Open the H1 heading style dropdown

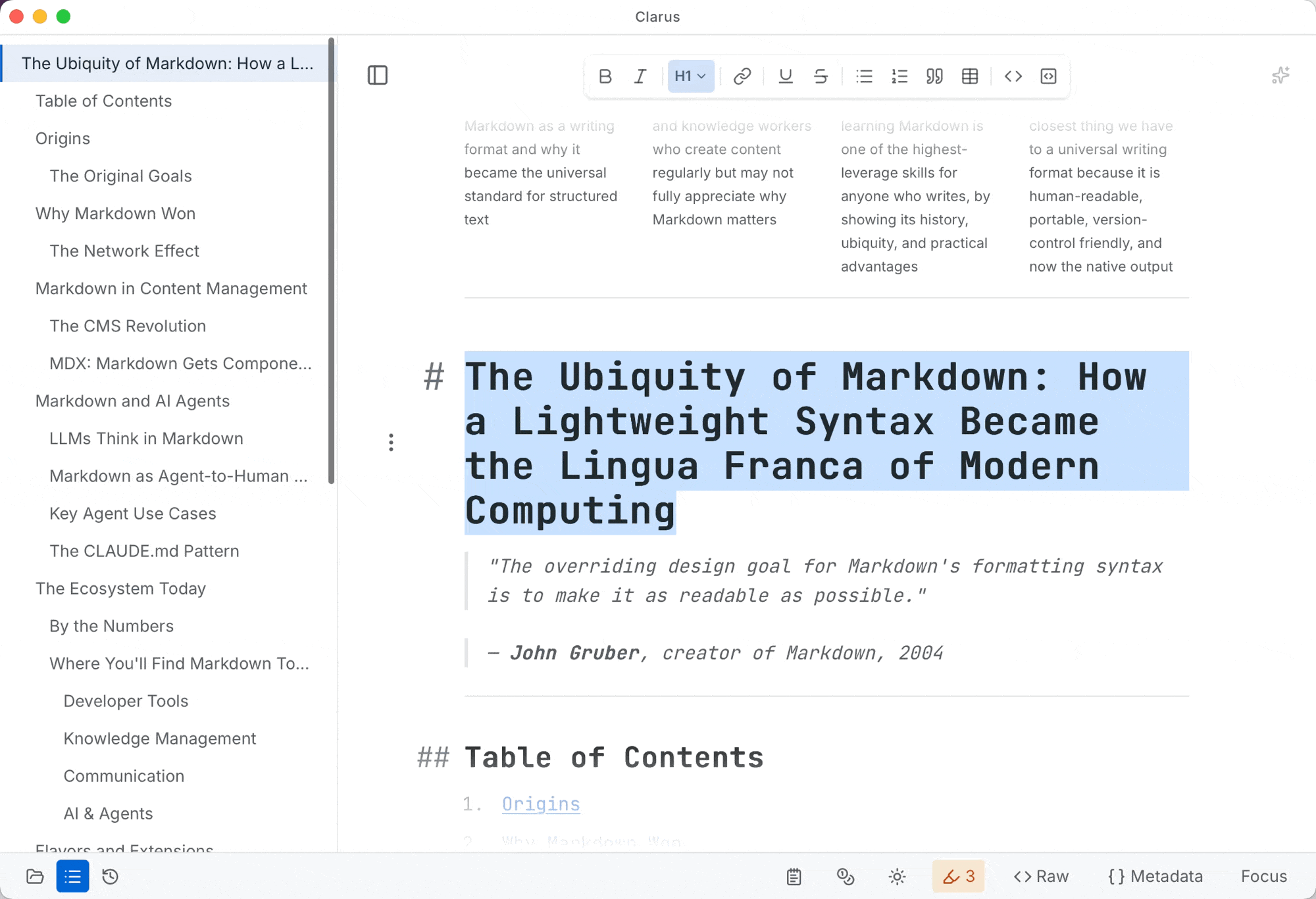[690, 76]
